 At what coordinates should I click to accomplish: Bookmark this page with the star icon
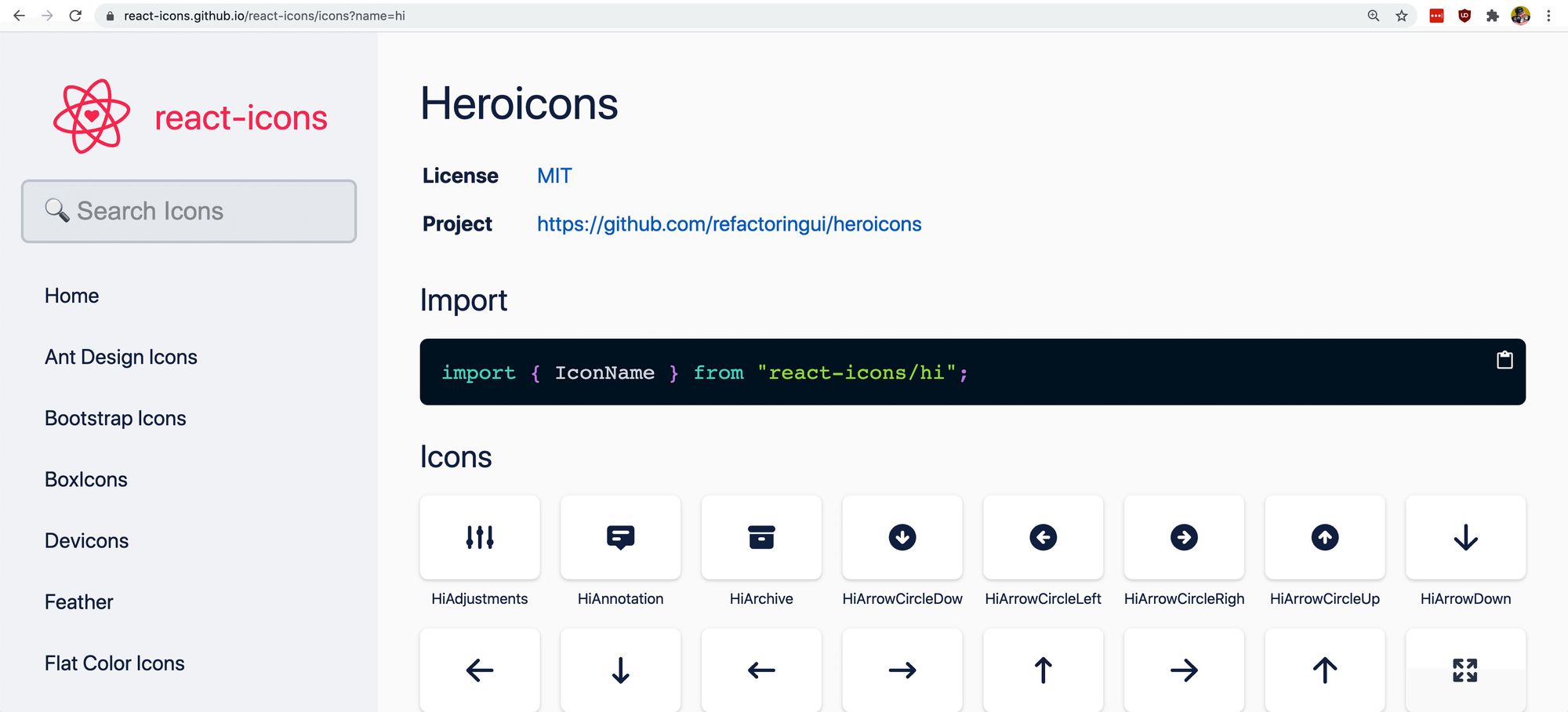pyautogui.click(x=1402, y=16)
